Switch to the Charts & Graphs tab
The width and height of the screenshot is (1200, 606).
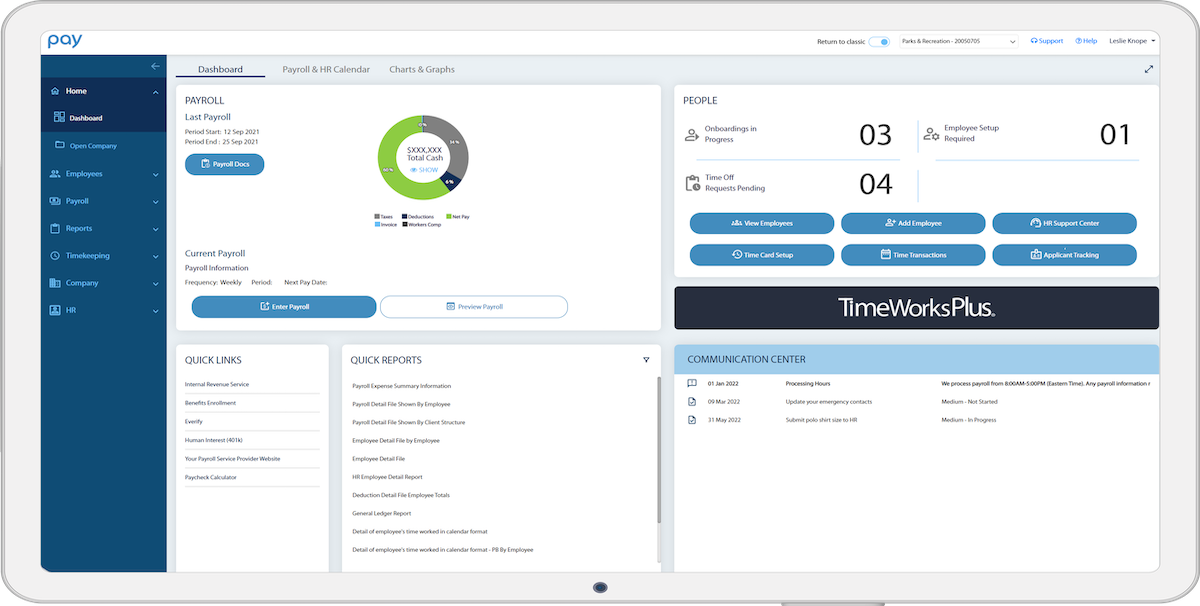click(422, 70)
